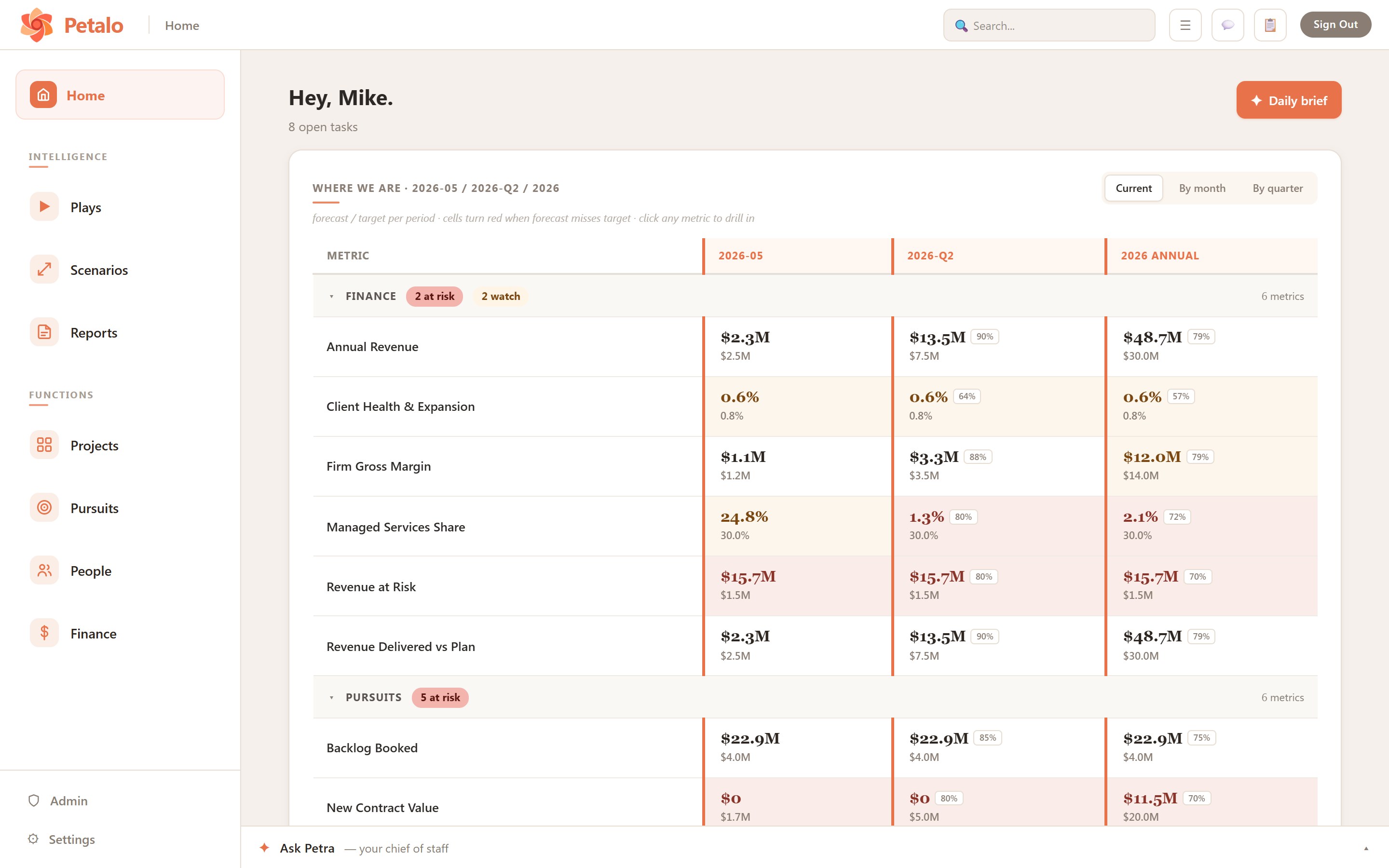1389x868 pixels.
Task: Click the Finance '2 at risk' badge
Action: 435,296
